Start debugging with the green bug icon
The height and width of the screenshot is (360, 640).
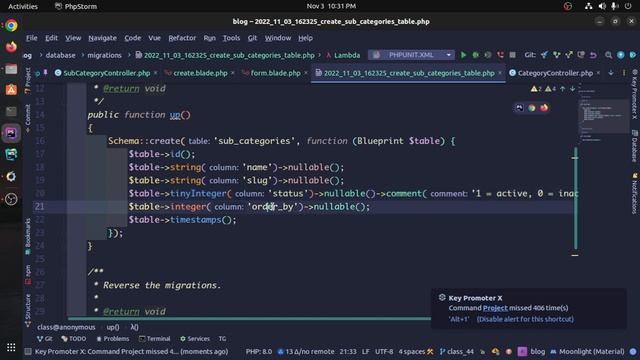(476, 55)
